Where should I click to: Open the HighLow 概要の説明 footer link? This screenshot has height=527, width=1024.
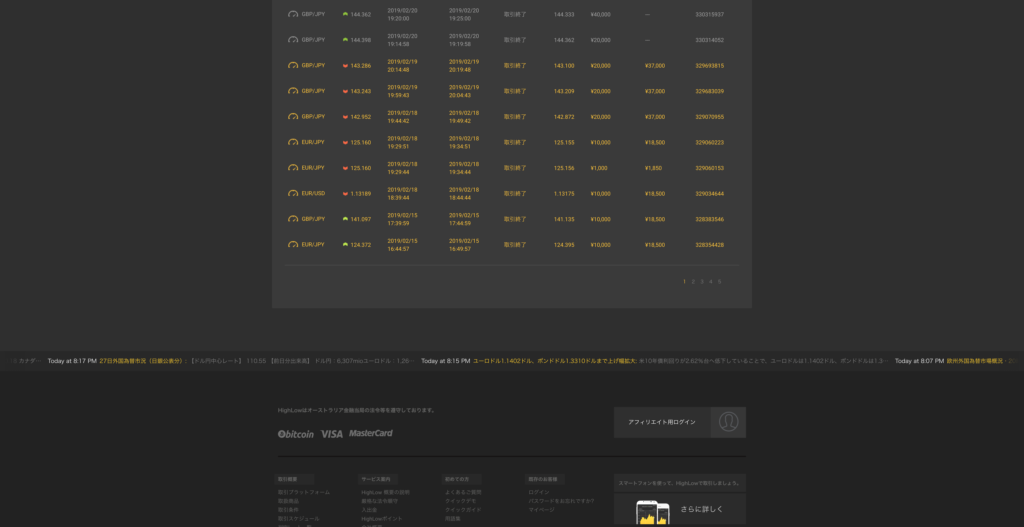[x=385, y=492]
